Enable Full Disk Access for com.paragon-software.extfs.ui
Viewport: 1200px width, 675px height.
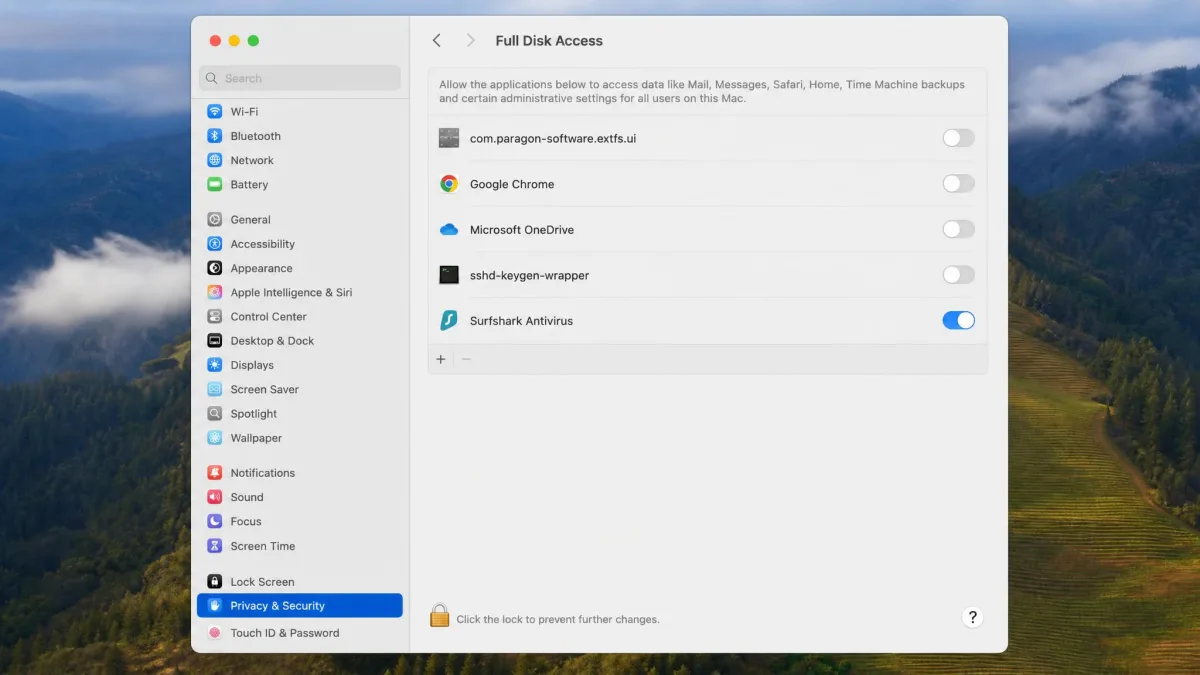[x=958, y=138]
